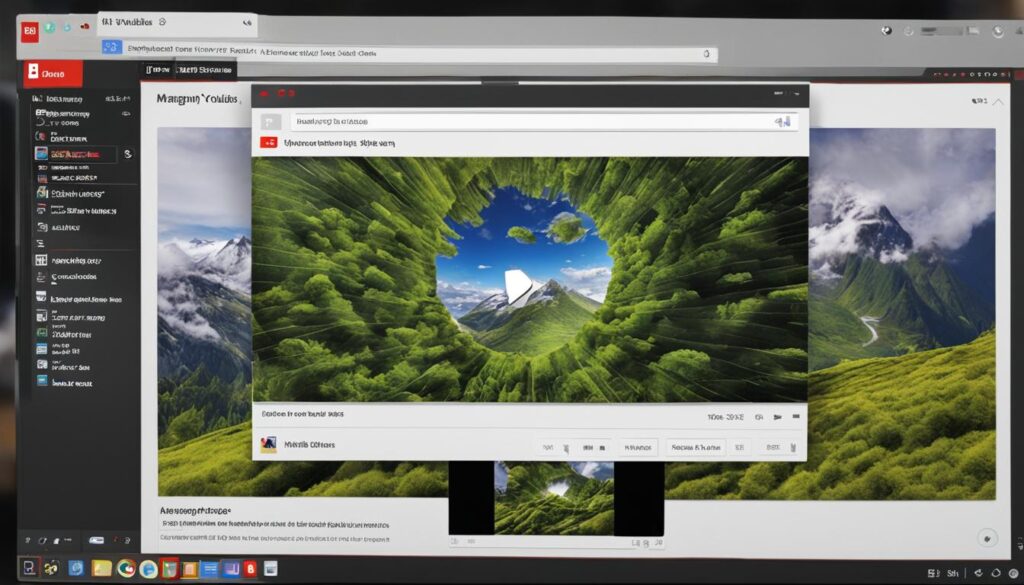This screenshot has width=1024, height=585.
Task: Click the wide outlined button in the video action row
Action: coord(696,447)
